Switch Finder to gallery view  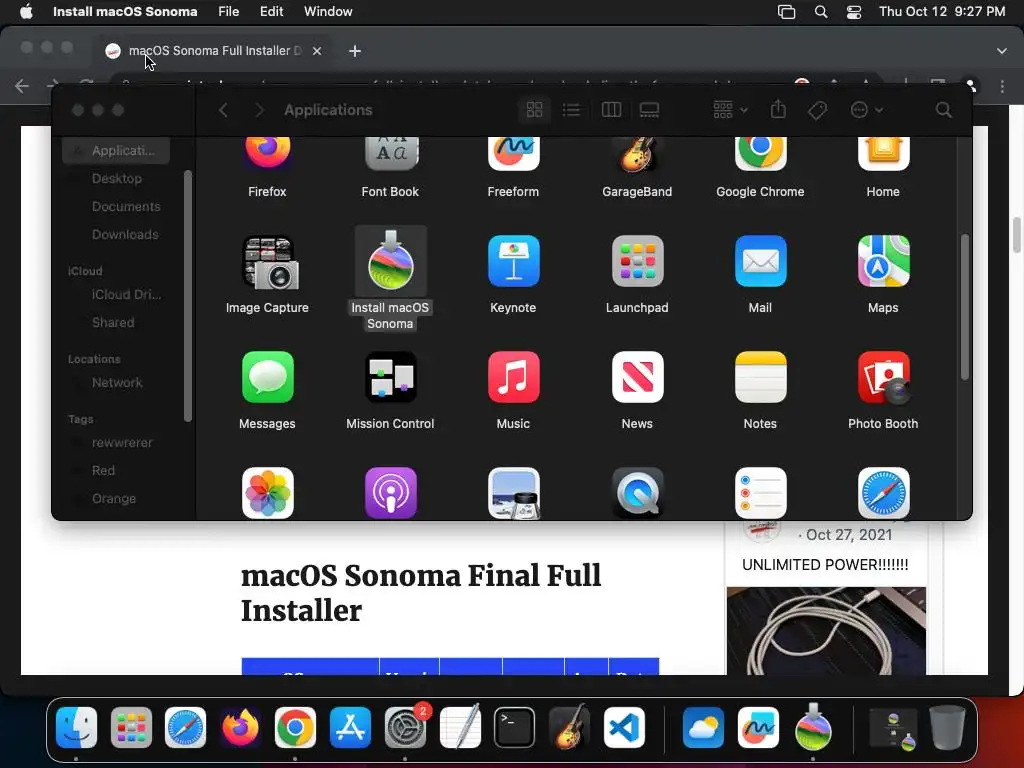[x=649, y=110]
